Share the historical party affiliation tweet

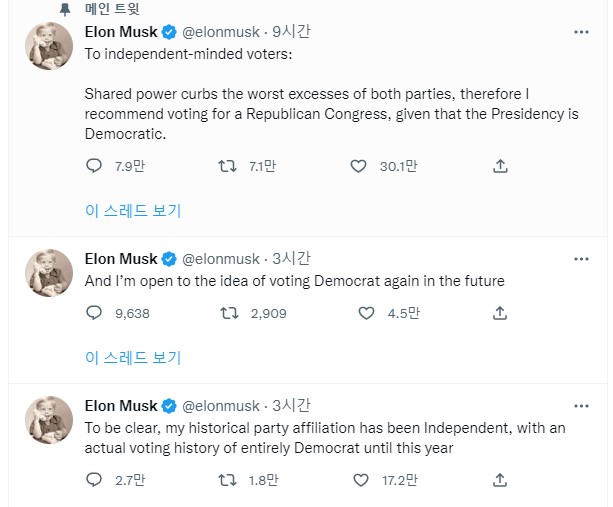click(500, 480)
